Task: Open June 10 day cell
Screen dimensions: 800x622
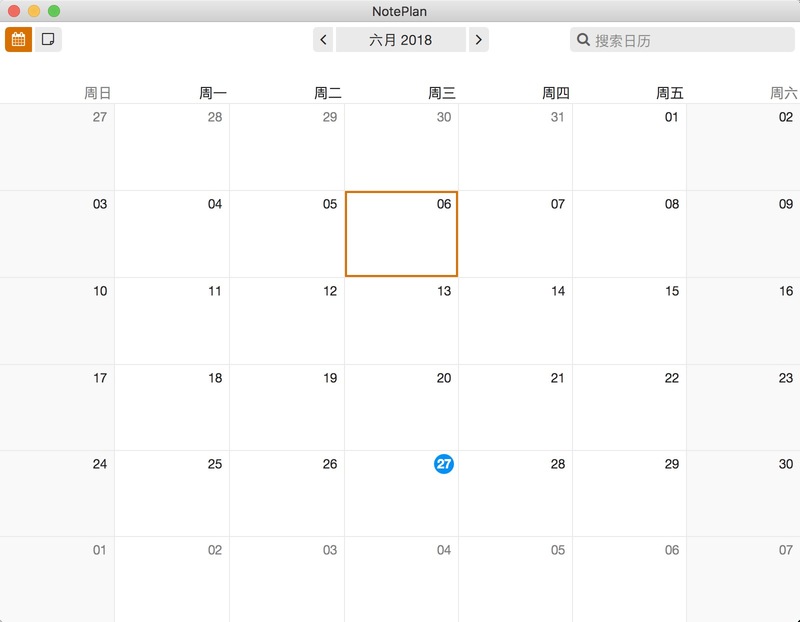Action: [x=57, y=320]
